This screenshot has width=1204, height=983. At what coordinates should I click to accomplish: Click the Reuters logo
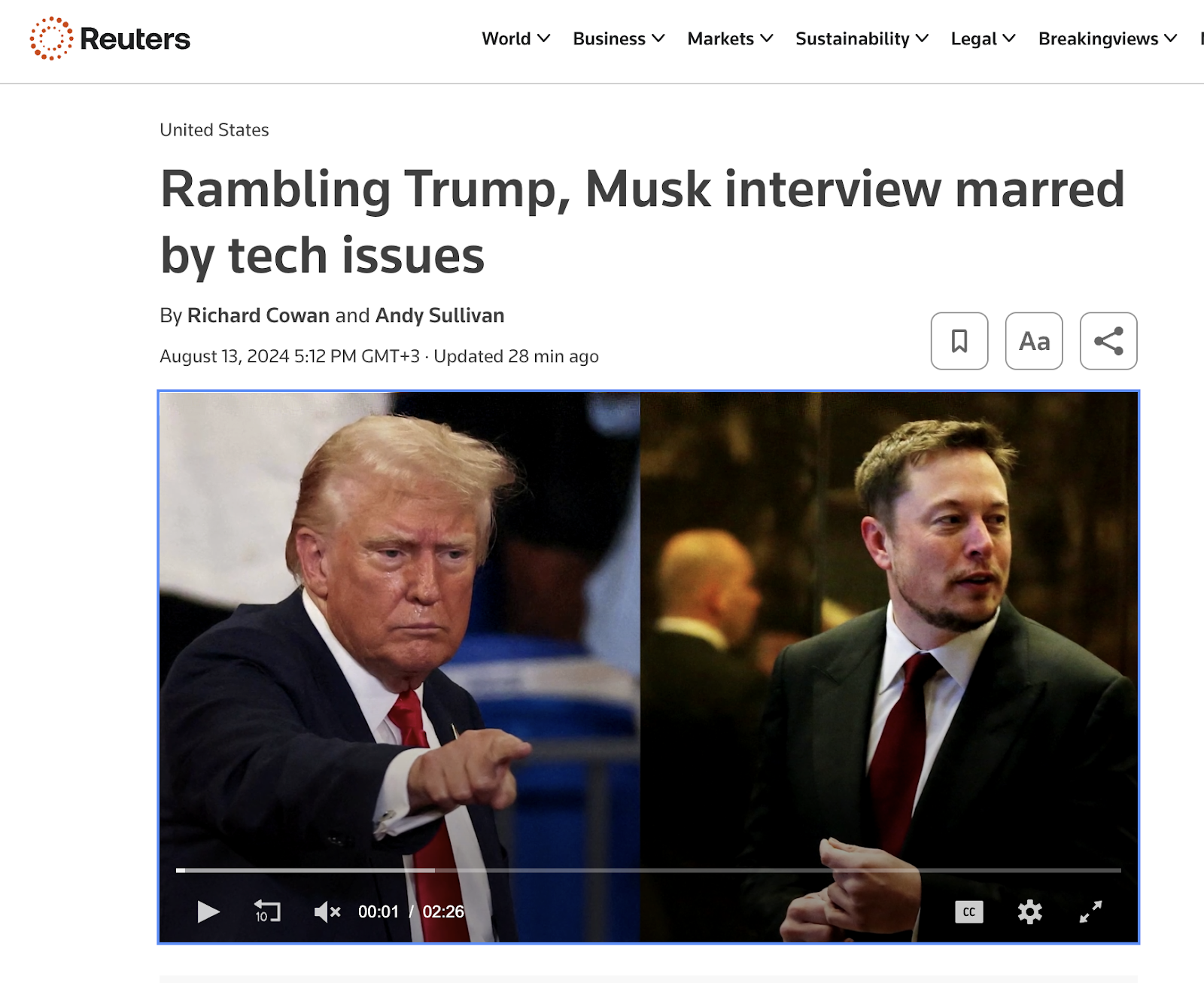[x=110, y=38]
